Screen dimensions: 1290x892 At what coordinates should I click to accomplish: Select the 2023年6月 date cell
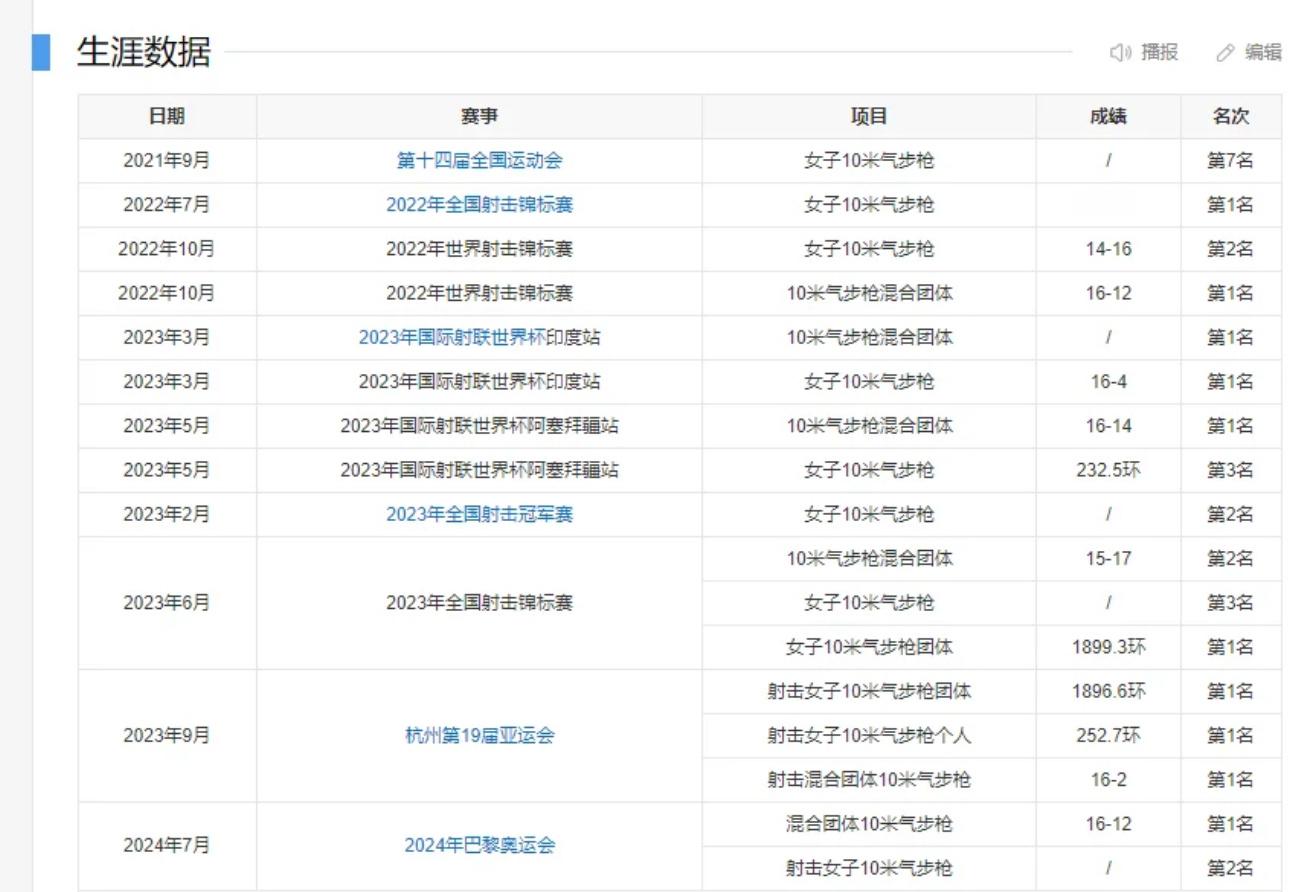pyautogui.click(x=167, y=603)
